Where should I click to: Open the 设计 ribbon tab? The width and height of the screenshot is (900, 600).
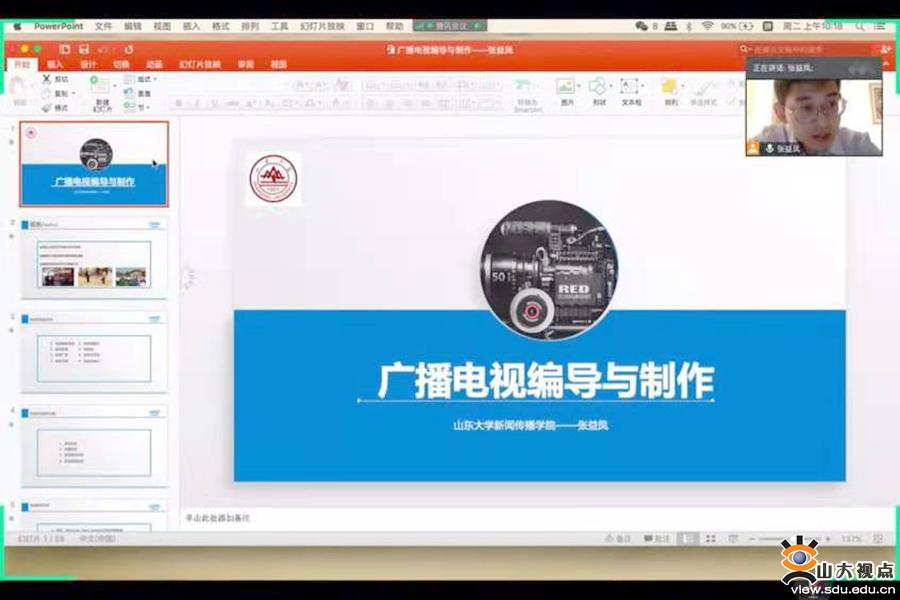tap(88, 64)
